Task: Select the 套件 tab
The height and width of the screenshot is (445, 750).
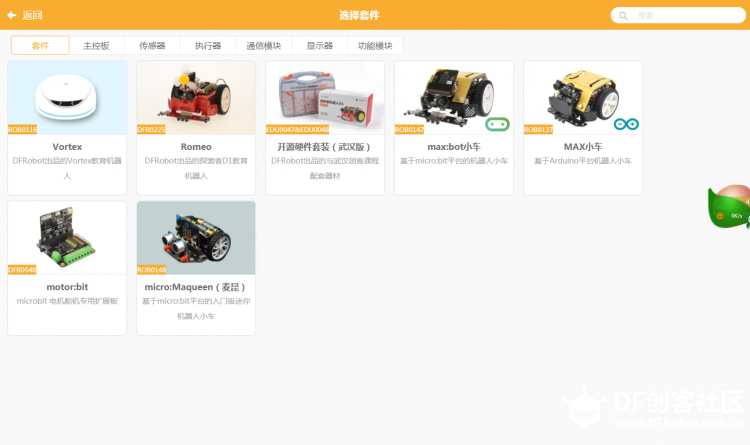Action: coord(40,45)
